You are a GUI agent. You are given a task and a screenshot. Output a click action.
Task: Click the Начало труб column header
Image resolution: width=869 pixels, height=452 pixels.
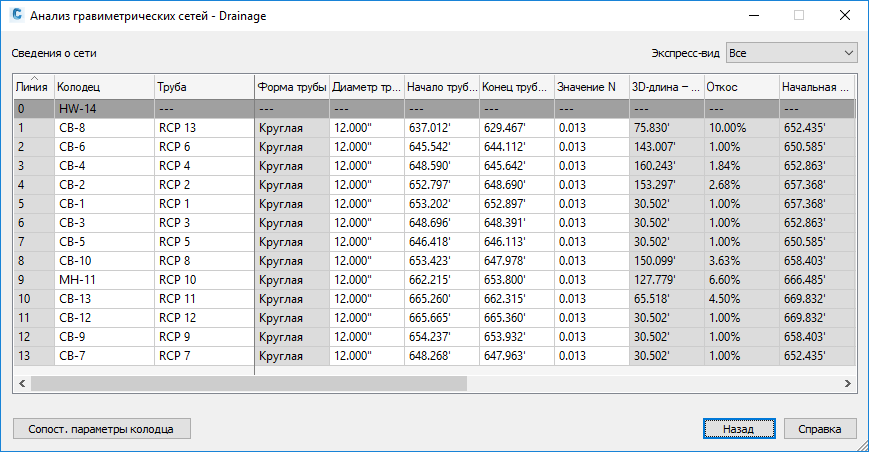(x=442, y=87)
